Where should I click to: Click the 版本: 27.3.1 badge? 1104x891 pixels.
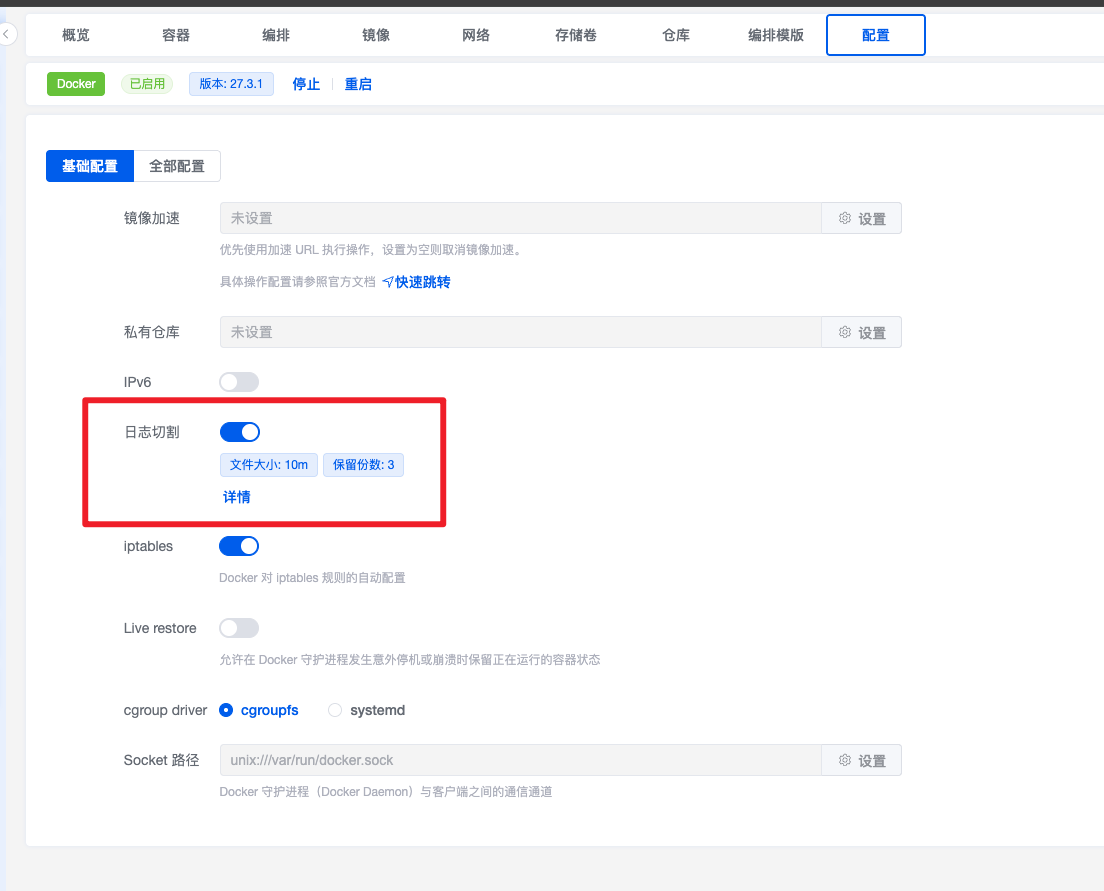[x=231, y=84]
